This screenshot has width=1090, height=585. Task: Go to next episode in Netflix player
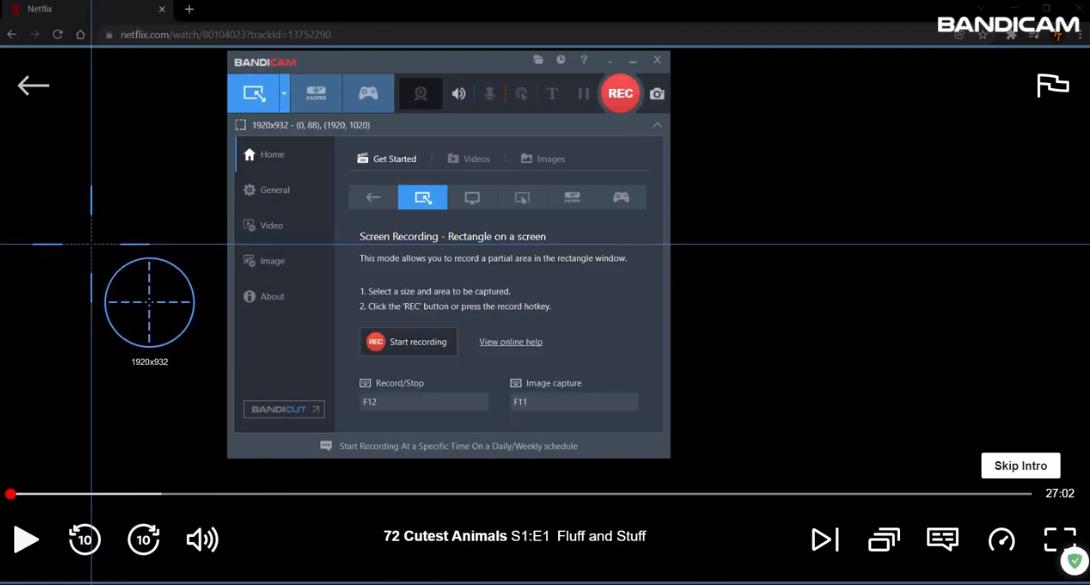pyautogui.click(x=825, y=539)
